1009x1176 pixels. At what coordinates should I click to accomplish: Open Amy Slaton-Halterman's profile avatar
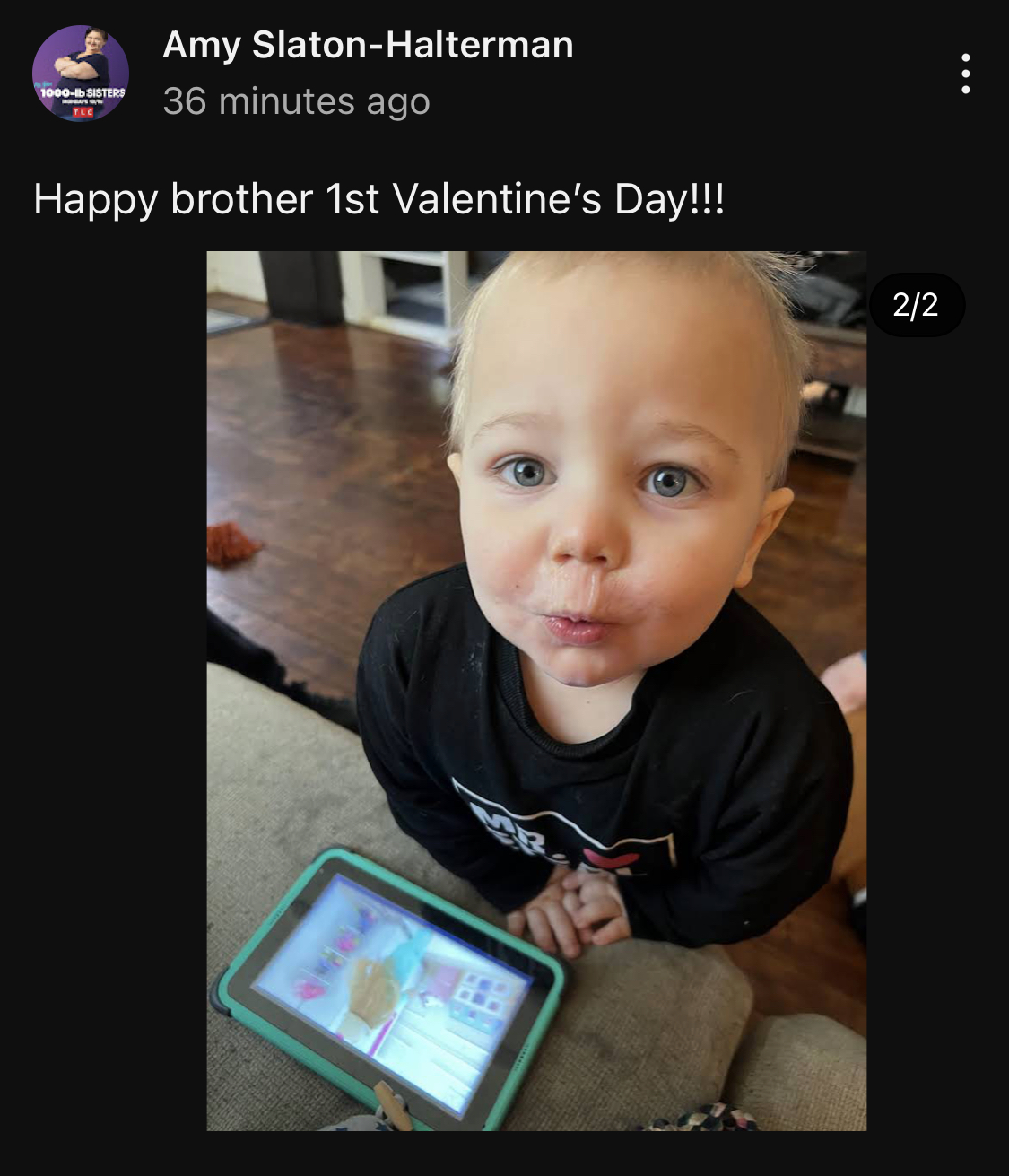coord(81,74)
